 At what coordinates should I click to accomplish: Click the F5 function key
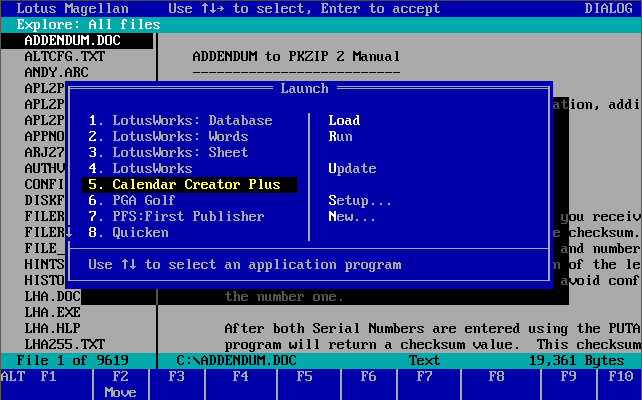(304, 377)
